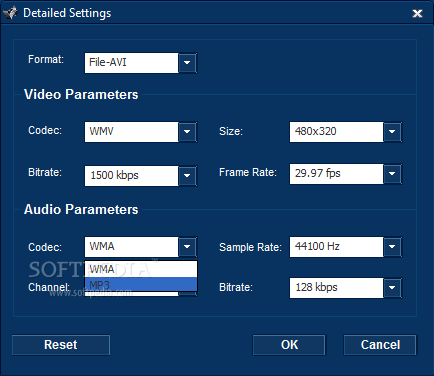This screenshot has width=434, height=376.
Task: Open the Sample Rate dropdown arrow
Action: pos(392,247)
